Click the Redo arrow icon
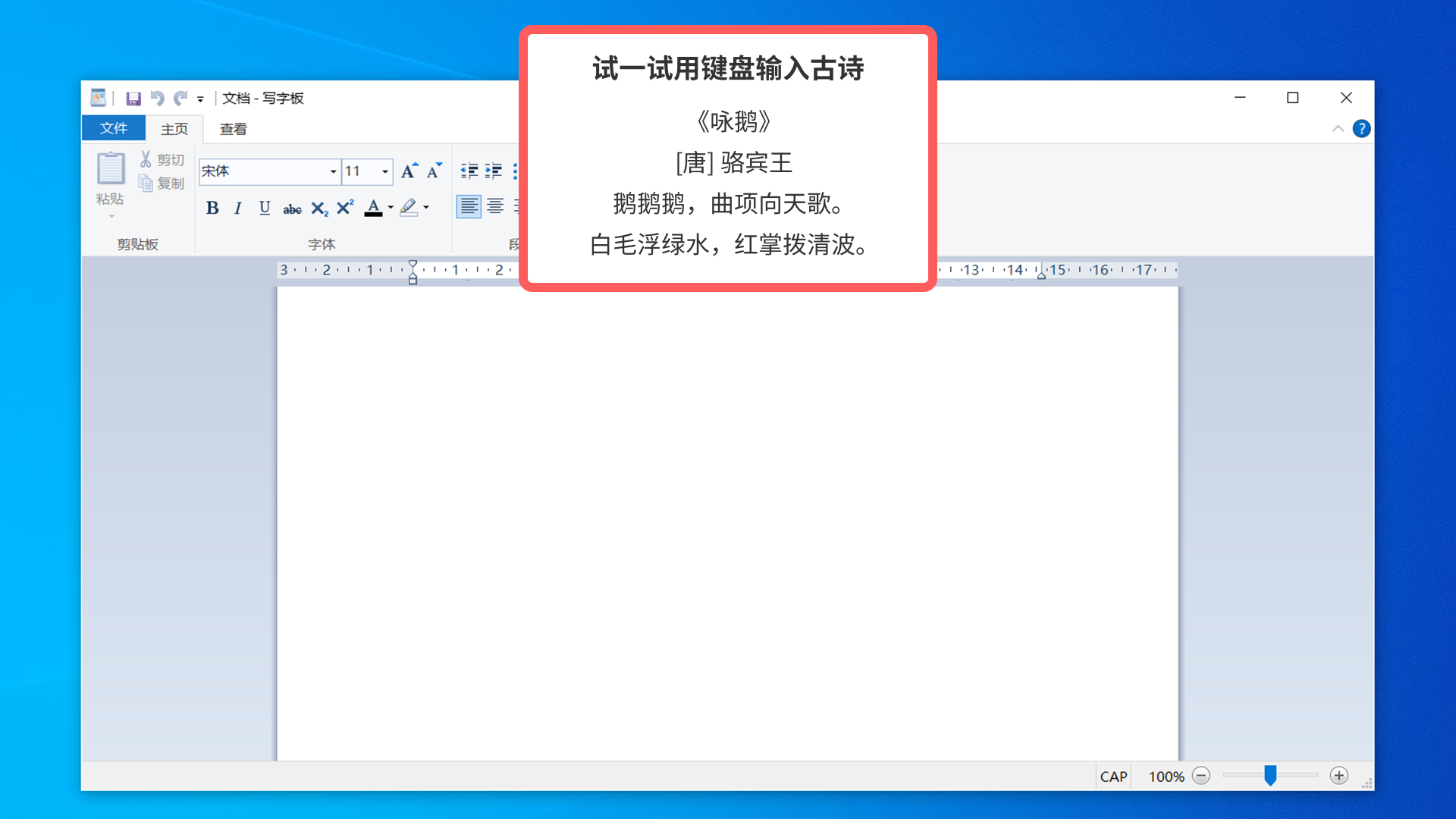1456x819 pixels. (x=180, y=99)
